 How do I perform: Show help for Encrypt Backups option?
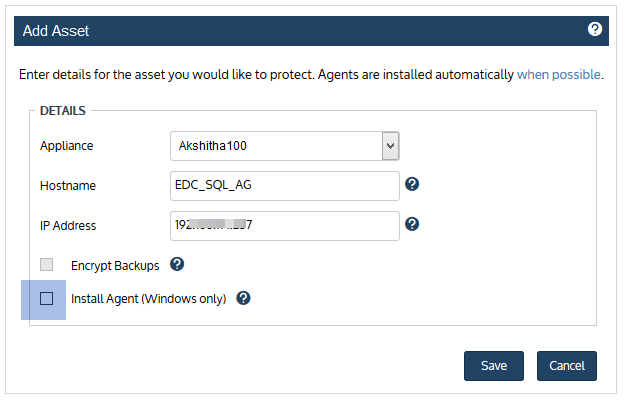tap(177, 264)
